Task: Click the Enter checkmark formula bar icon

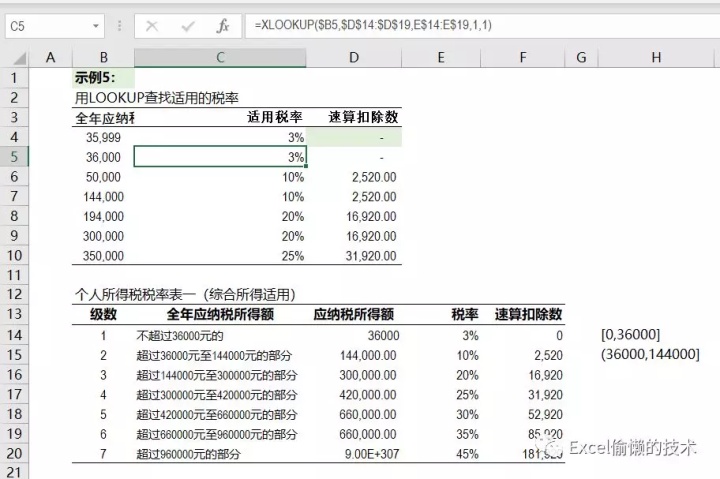Action: [x=188, y=26]
